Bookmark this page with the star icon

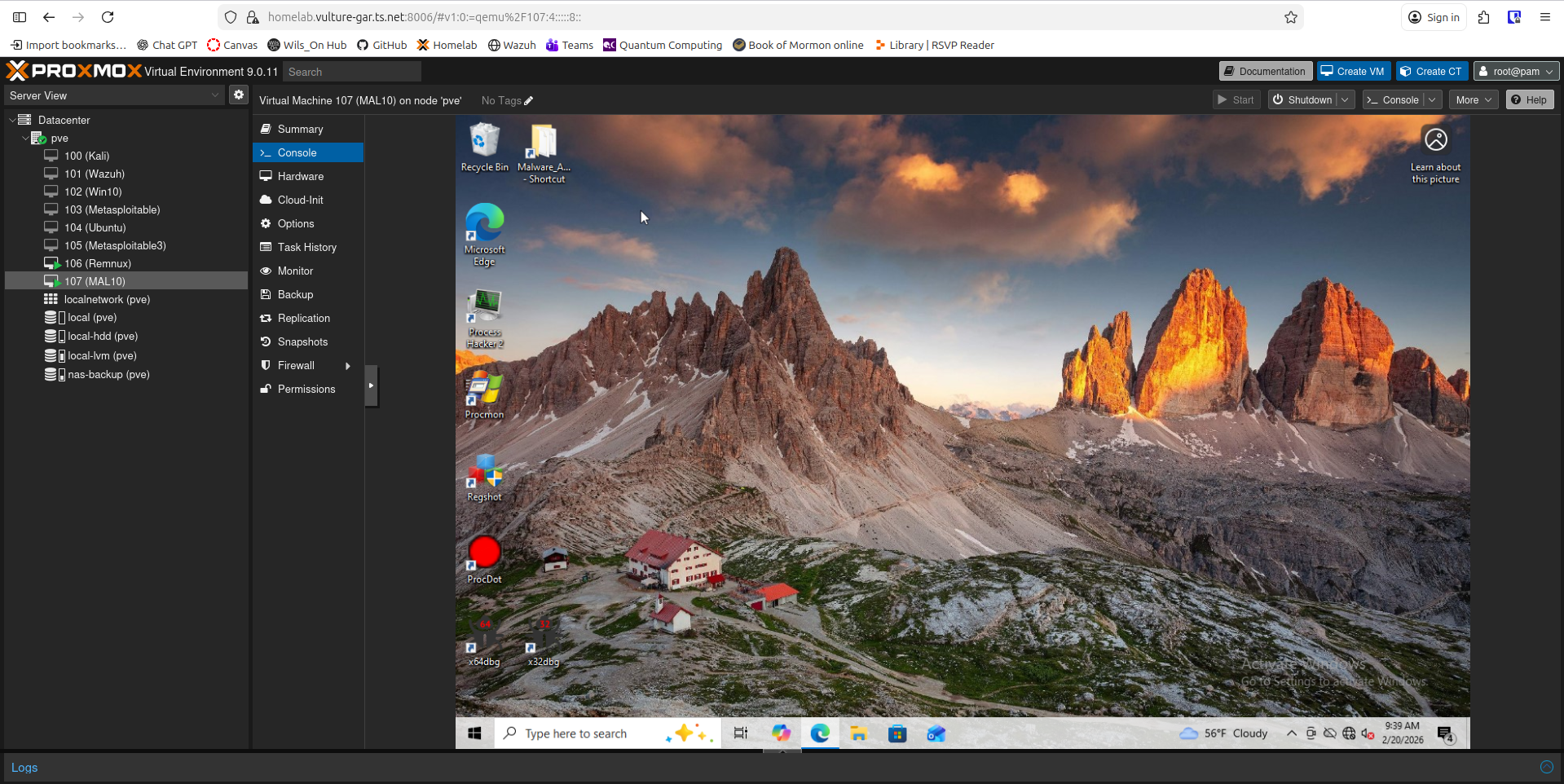(x=1291, y=17)
